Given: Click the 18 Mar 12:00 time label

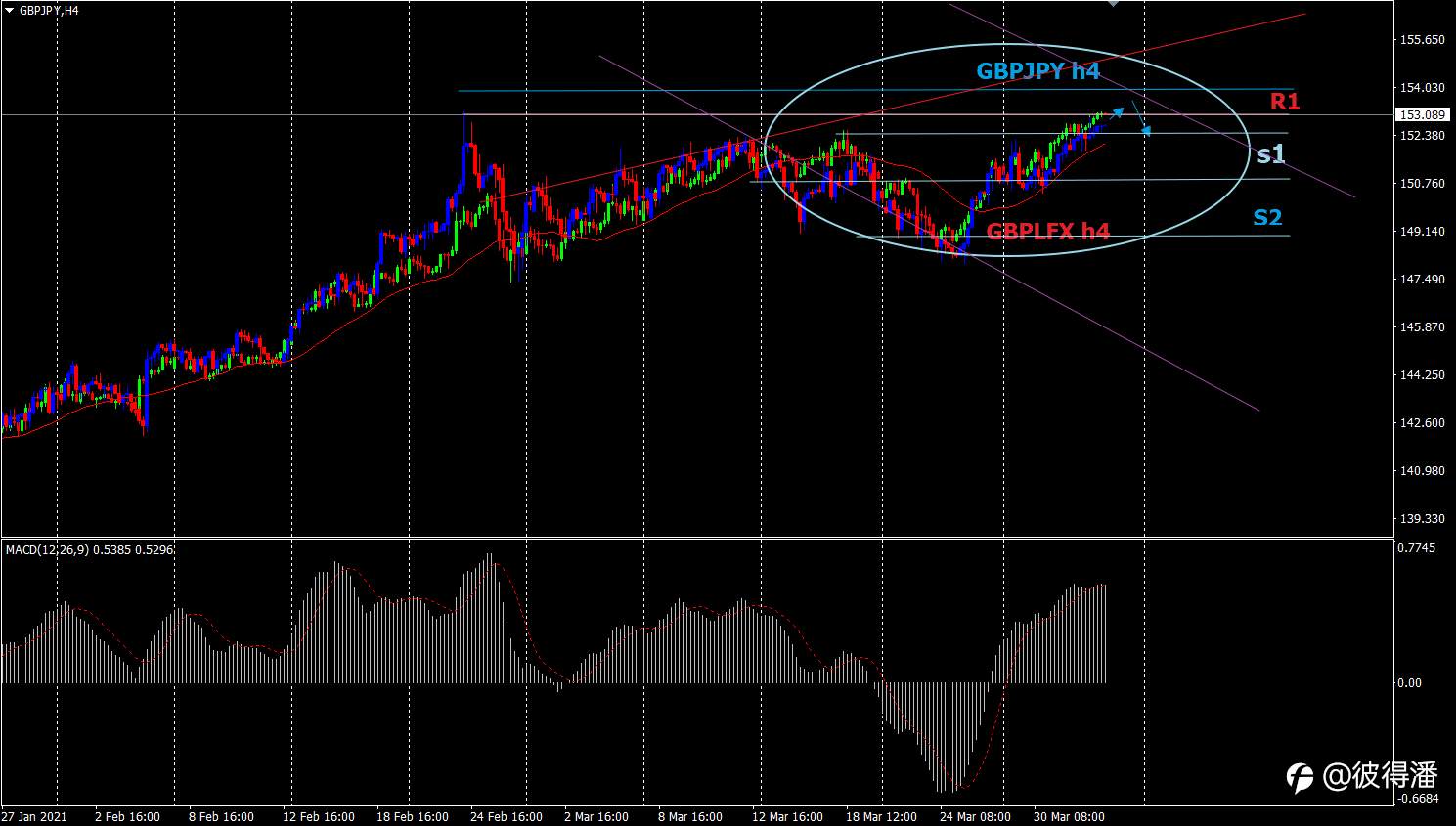Looking at the screenshot, I should 881,817.
